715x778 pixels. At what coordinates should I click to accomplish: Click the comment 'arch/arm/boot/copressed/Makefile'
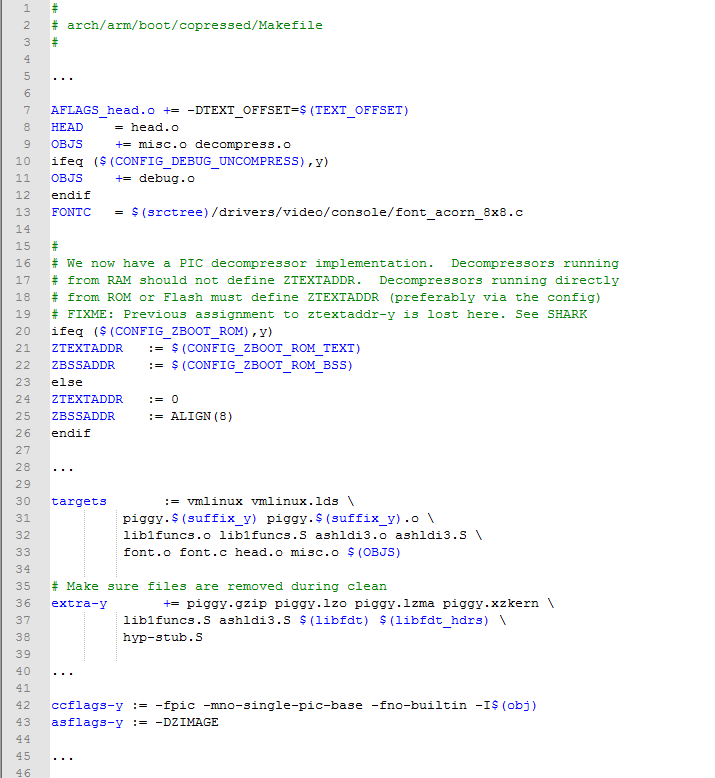pyautogui.click(x=195, y=25)
